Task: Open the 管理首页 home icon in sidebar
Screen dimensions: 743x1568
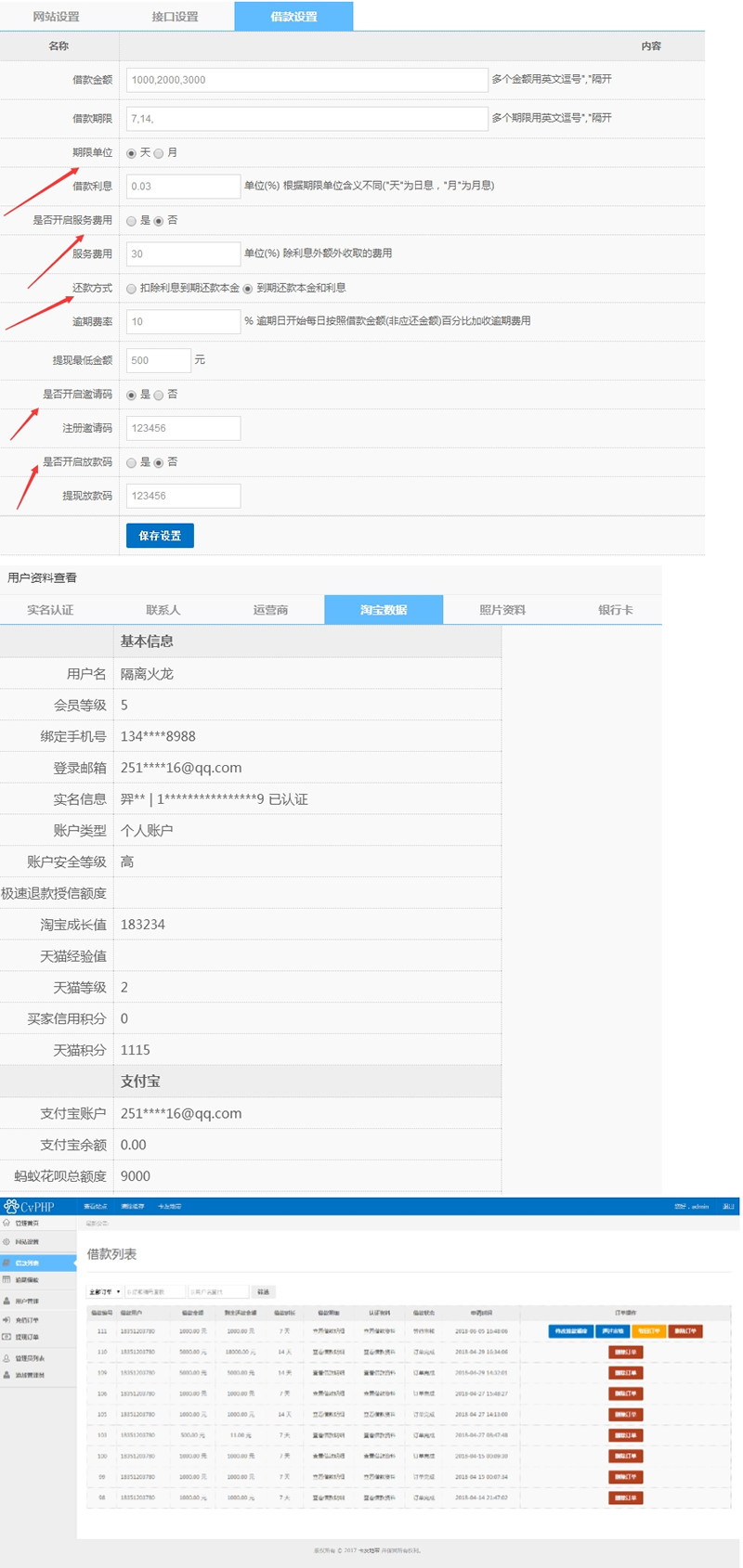Action: [x=7, y=1224]
